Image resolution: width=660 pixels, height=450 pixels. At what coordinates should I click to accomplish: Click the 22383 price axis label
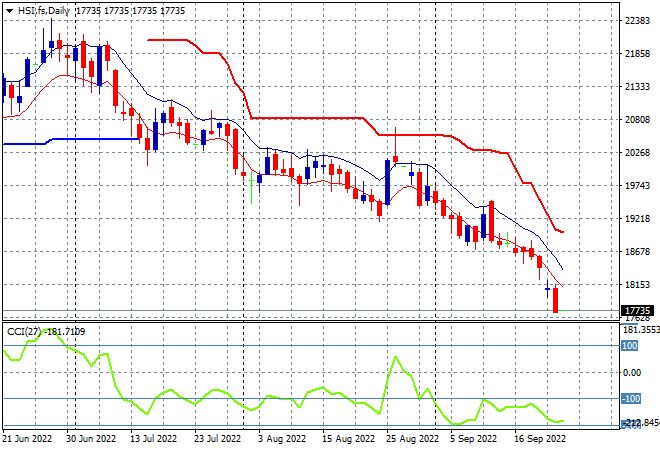click(x=638, y=21)
